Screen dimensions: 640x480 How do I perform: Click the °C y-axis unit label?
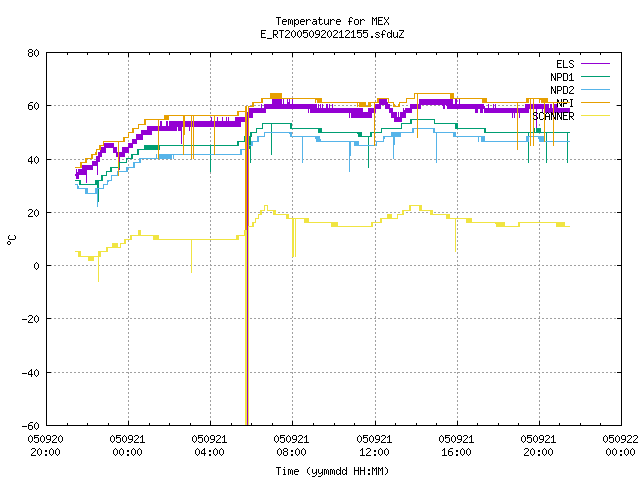(x=12, y=240)
